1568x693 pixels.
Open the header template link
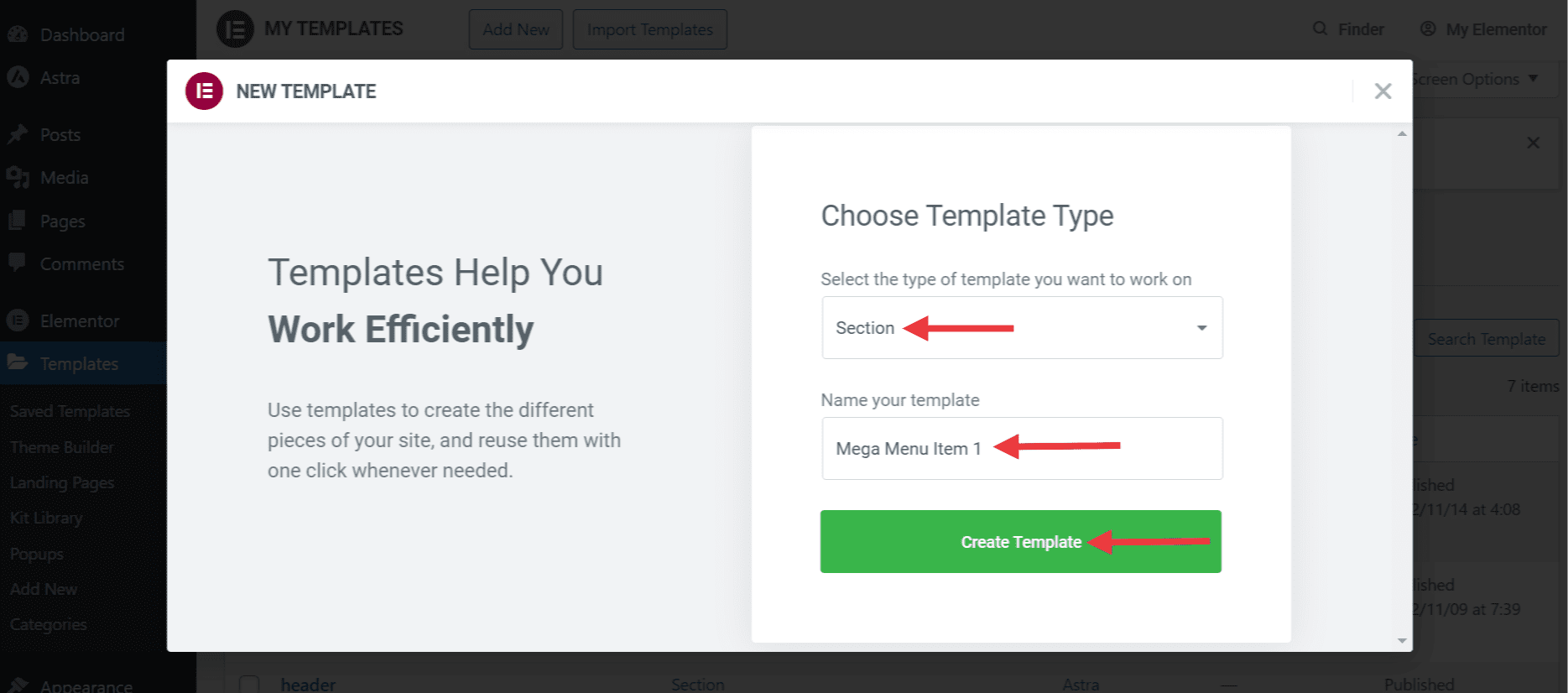click(x=308, y=685)
